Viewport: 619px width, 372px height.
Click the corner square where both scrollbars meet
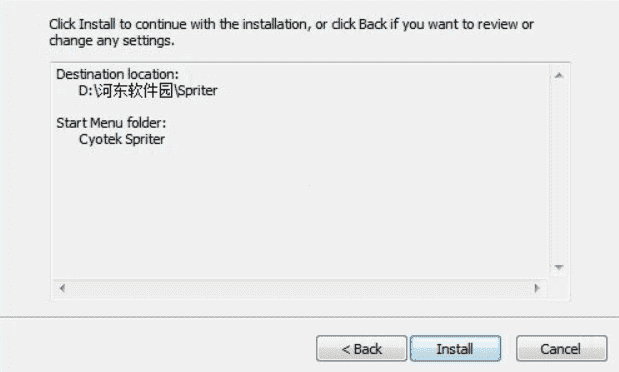(559, 288)
